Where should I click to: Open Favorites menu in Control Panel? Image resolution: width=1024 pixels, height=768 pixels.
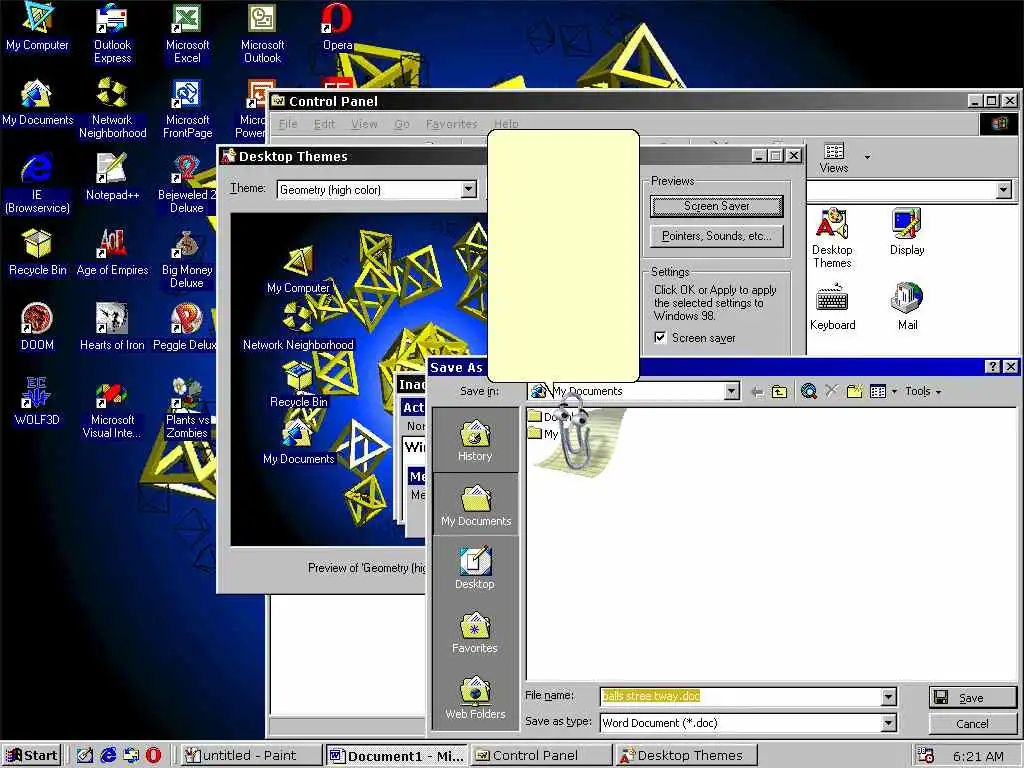point(451,123)
